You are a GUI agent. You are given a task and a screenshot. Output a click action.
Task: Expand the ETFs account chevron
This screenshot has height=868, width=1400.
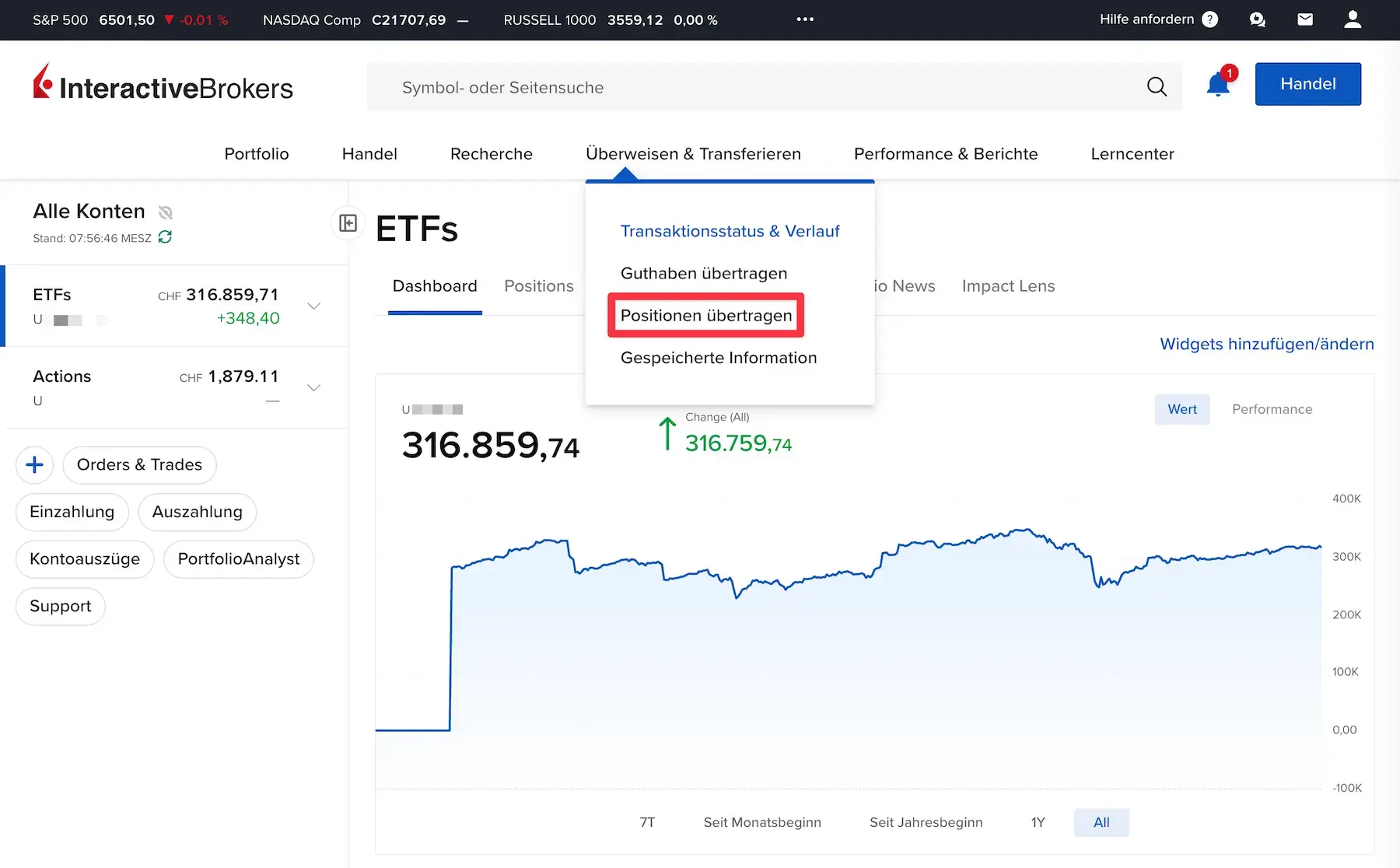314,306
